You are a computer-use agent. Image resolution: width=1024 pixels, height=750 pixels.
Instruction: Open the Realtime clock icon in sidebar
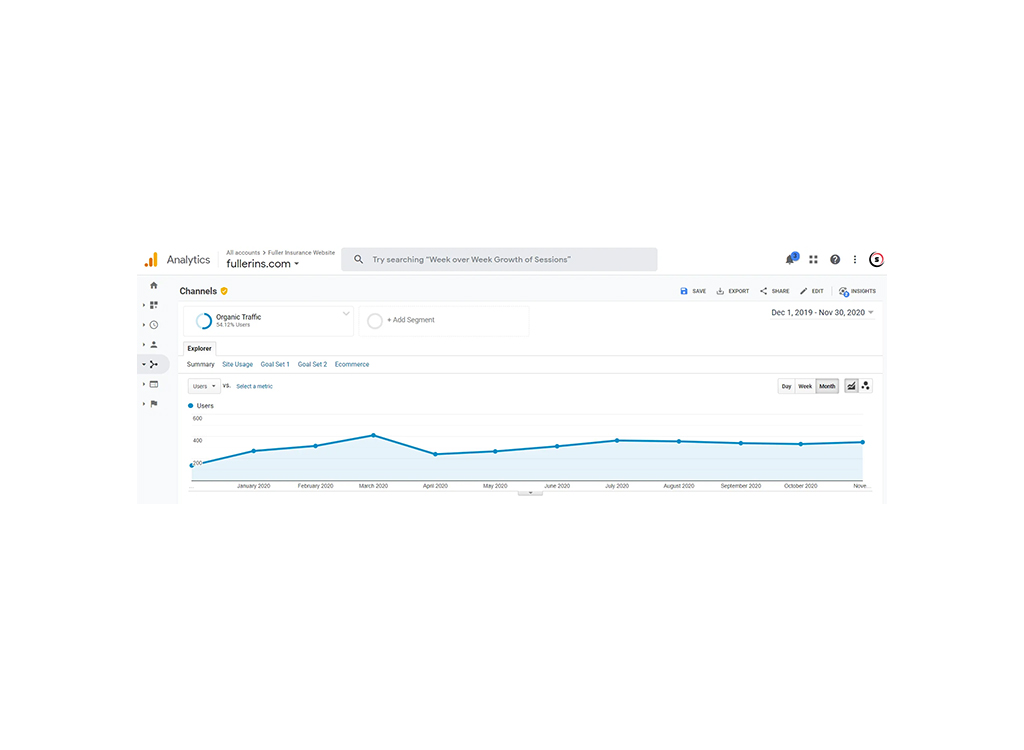pyautogui.click(x=153, y=324)
